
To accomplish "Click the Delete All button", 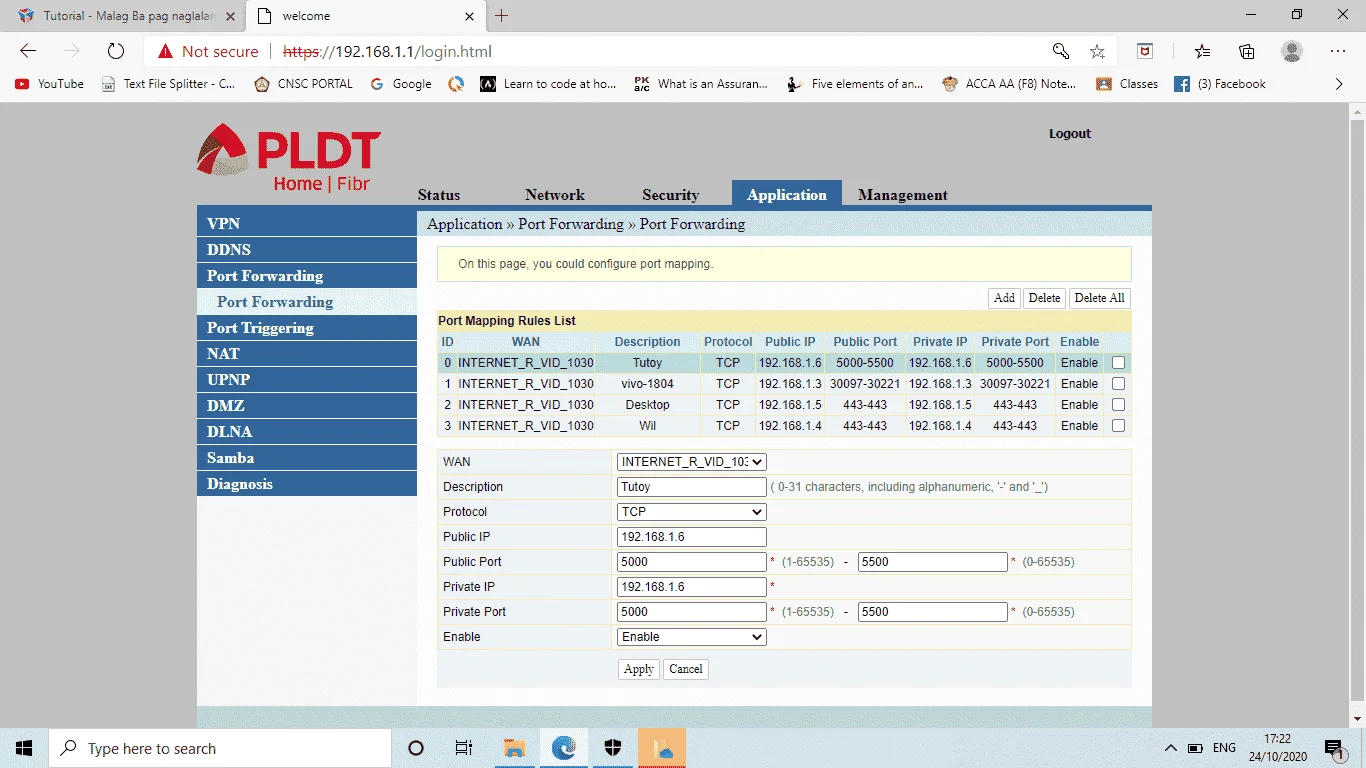I will 1100,298.
